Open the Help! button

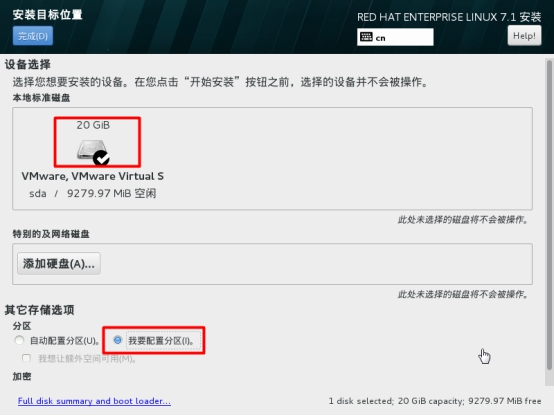[x=524, y=35]
